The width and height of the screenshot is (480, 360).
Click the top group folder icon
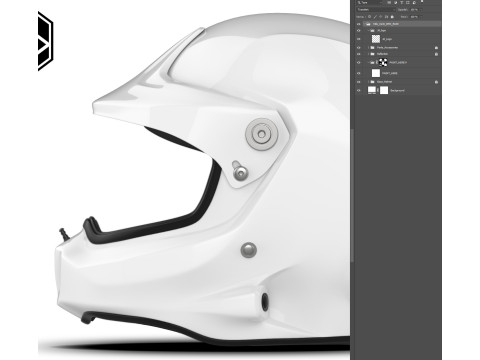click(368, 24)
